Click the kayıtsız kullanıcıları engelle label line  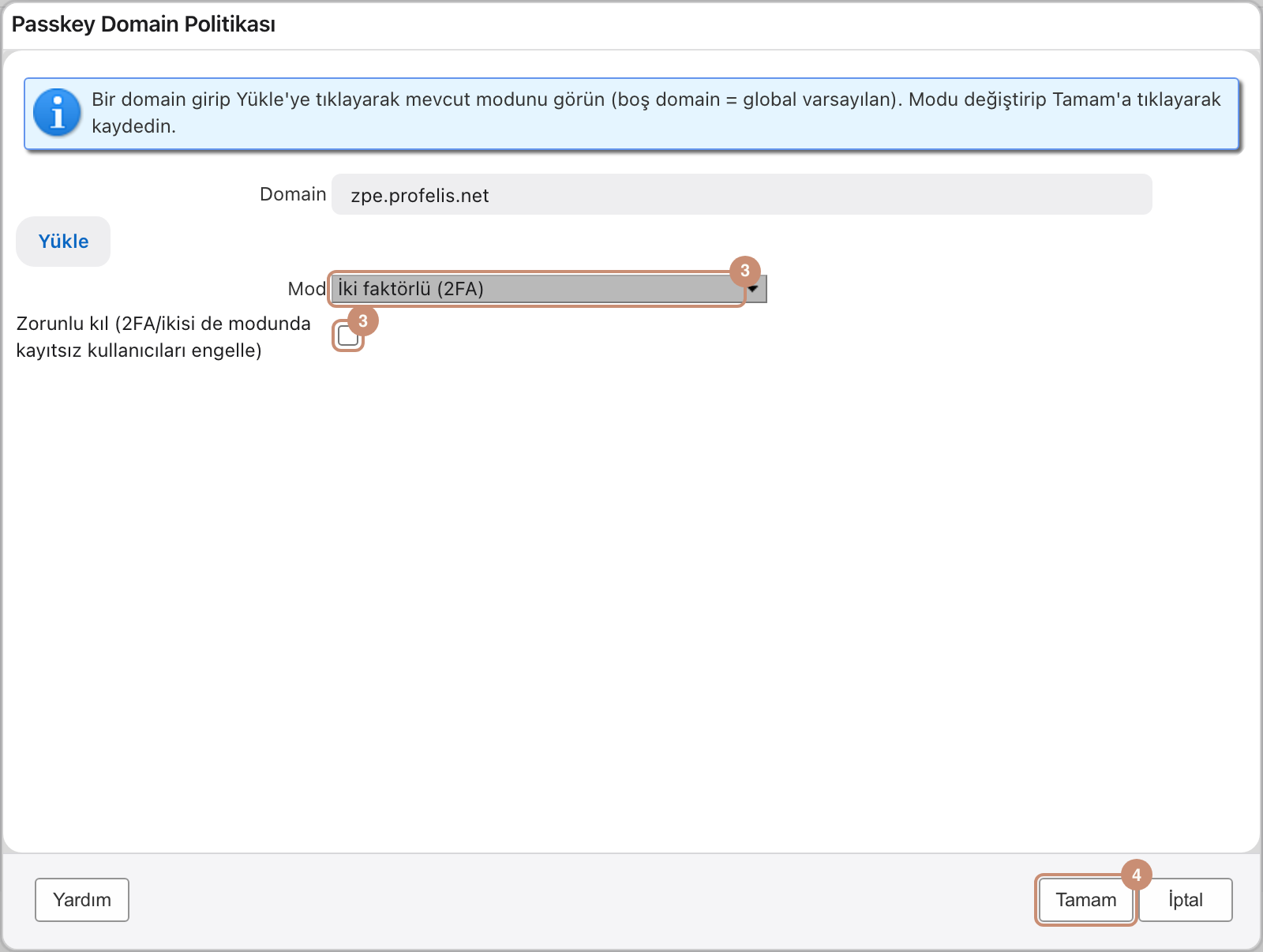(139, 350)
